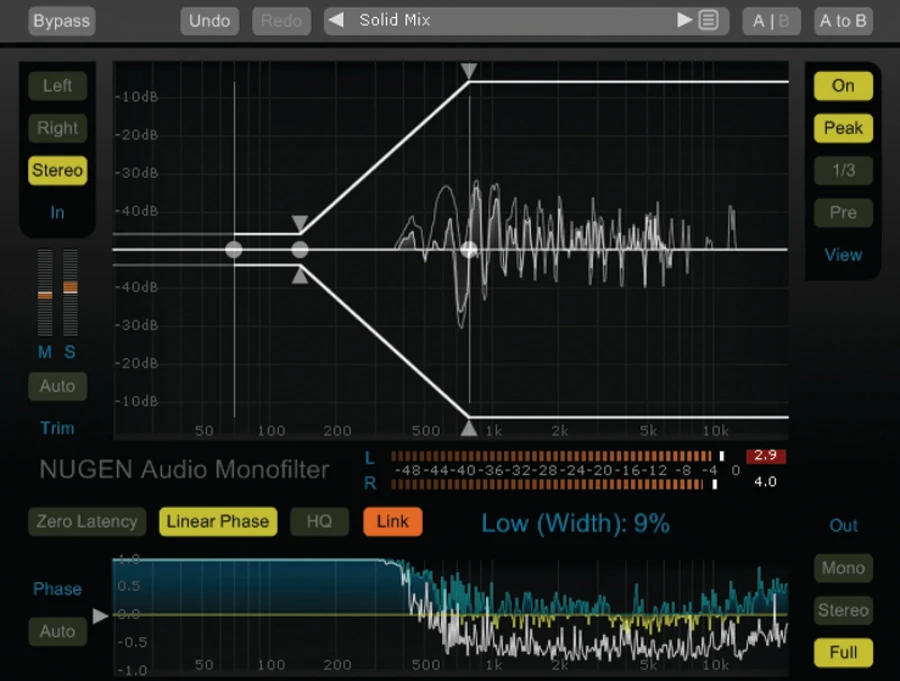Click the NUGEN Audio Monofilter title
Screen dimensions: 900x681
(184, 469)
